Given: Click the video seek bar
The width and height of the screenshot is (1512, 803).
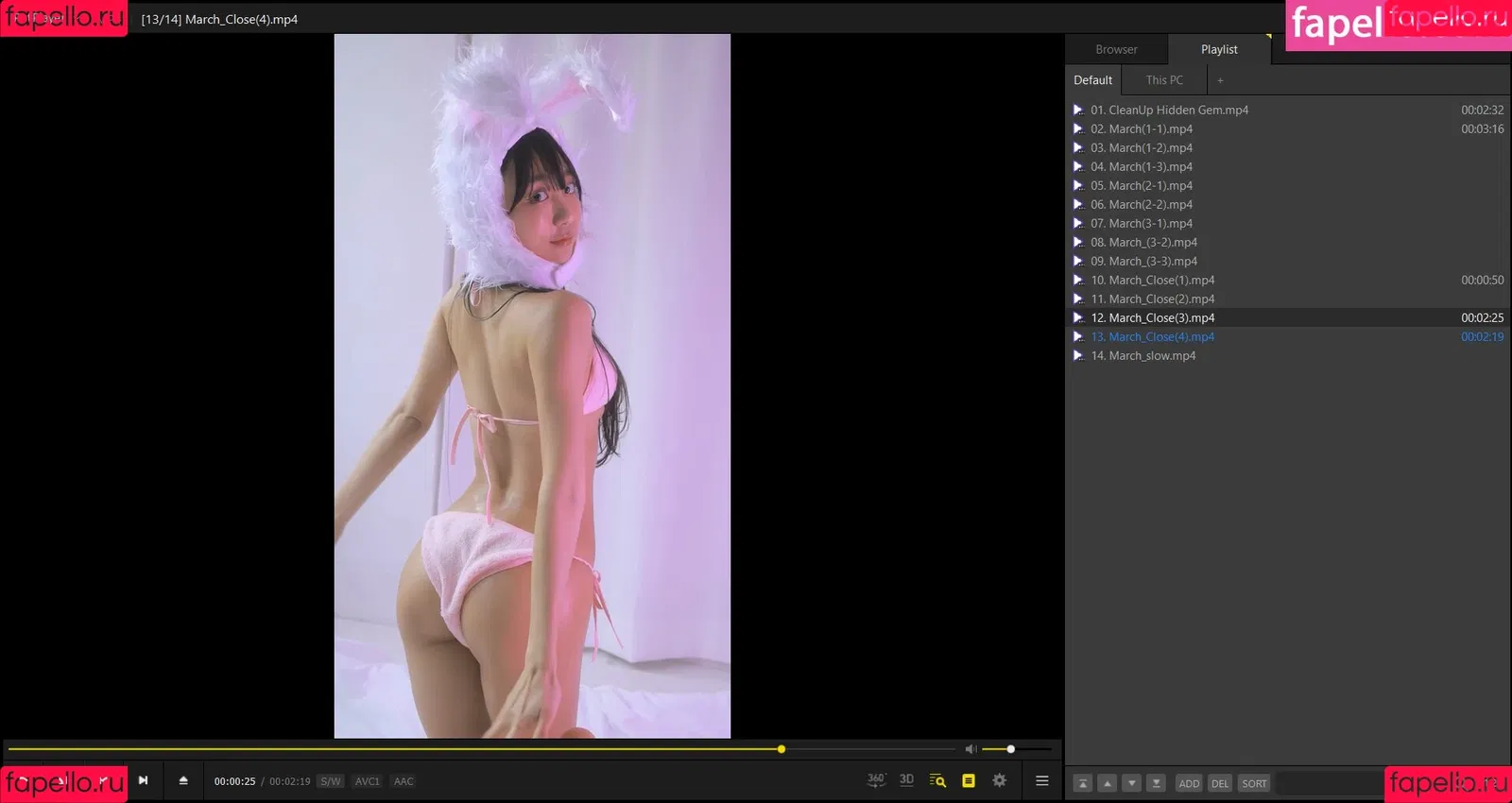Looking at the screenshot, I should tap(472, 749).
